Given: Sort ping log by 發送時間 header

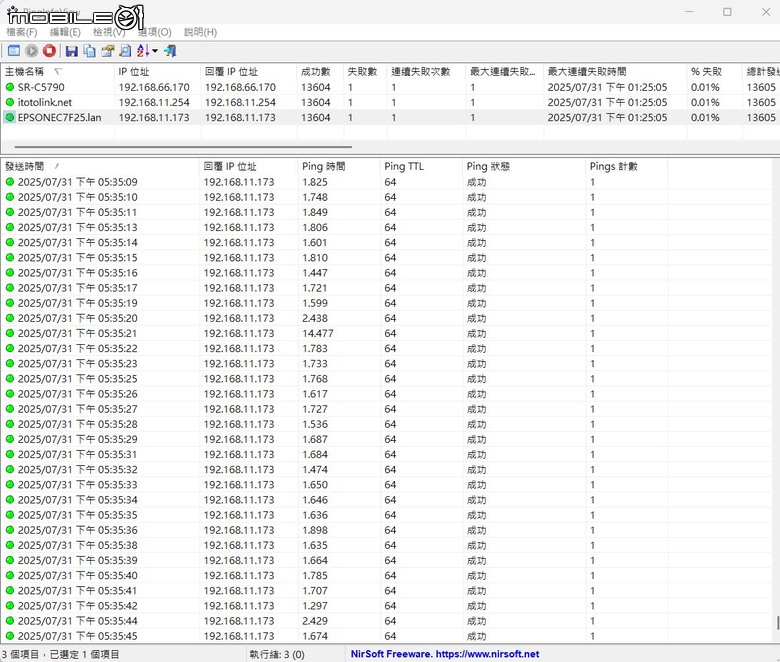Looking at the screenshot, I should click(x=99, y=167).
